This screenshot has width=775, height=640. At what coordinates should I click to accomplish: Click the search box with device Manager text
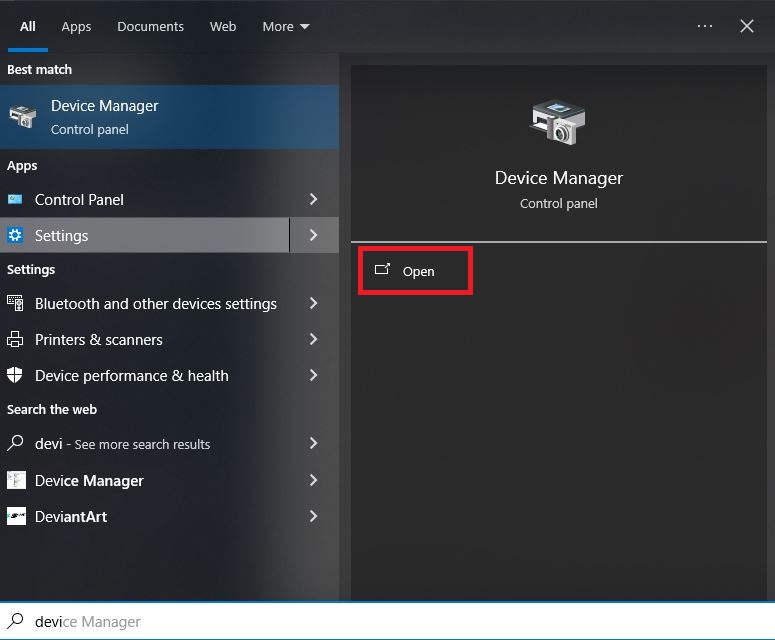click(388, 621)
